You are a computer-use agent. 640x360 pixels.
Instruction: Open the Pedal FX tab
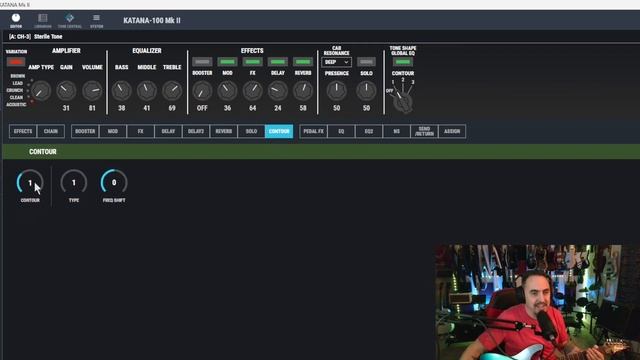point(313,131)
